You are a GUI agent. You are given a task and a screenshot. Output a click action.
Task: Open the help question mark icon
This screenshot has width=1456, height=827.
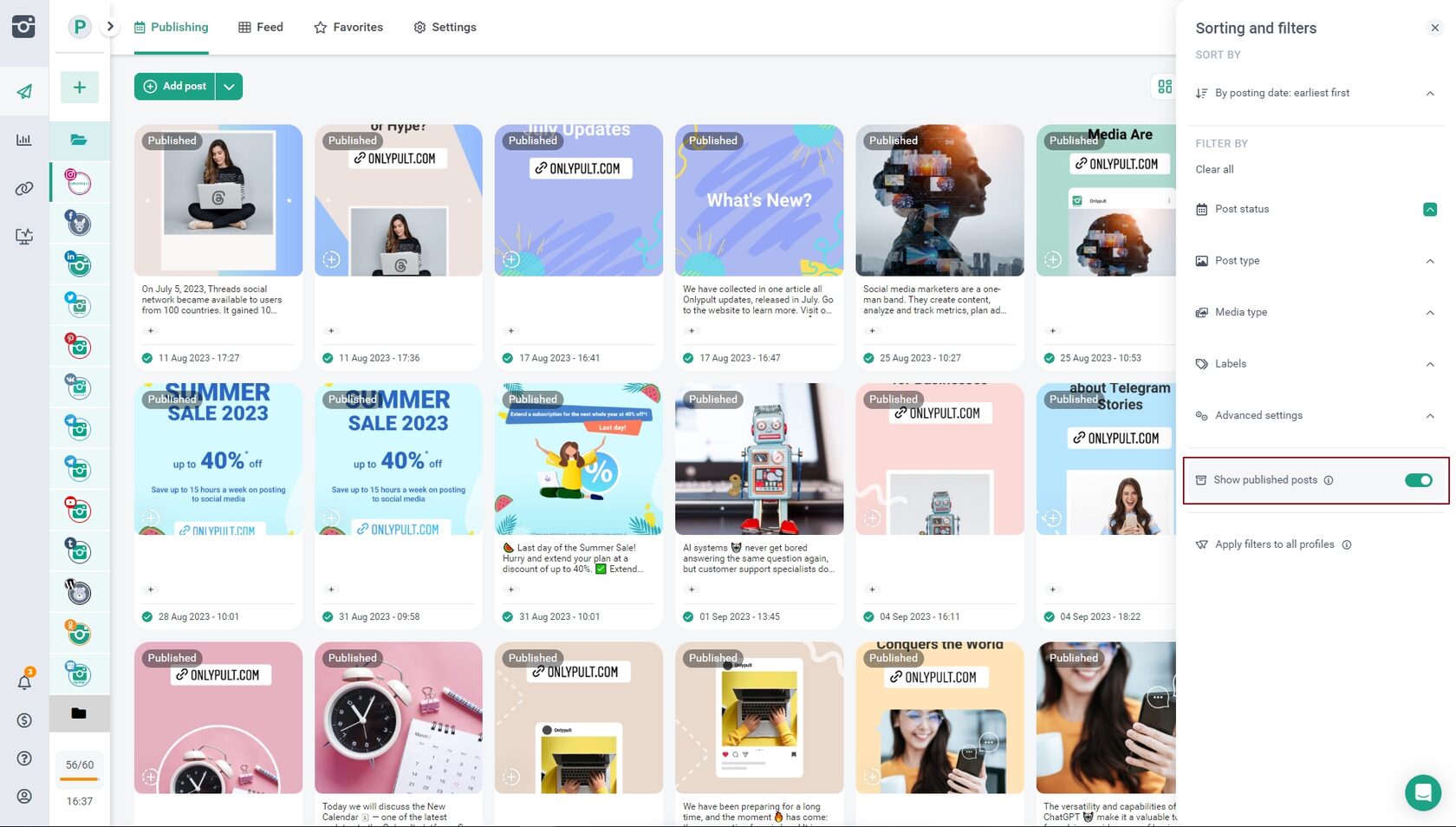[x=24, y=759]
